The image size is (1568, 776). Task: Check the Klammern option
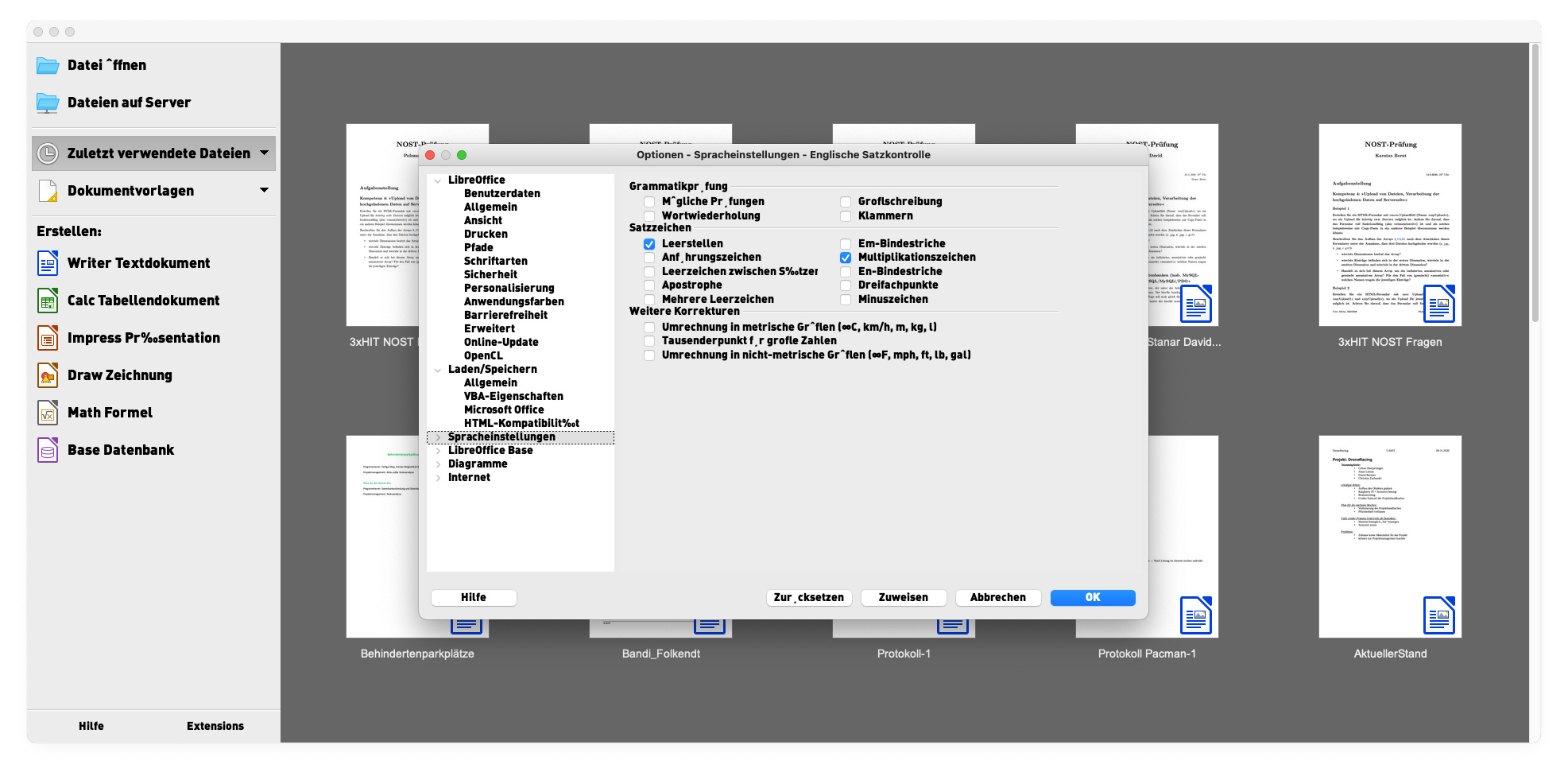(846, 216)
